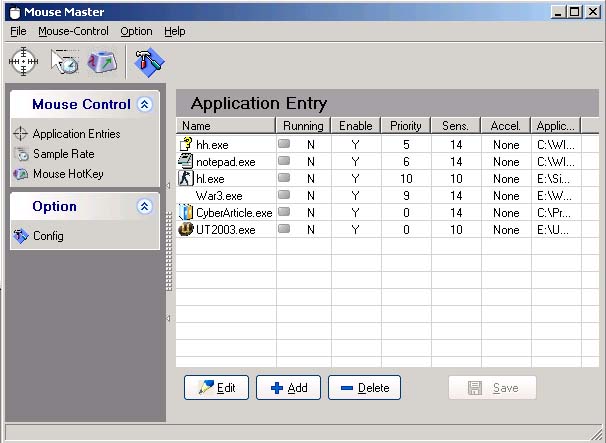Click the notepad icon of notepad.exe
Viewport: 606px width, 443px height.
click(186, 161)
